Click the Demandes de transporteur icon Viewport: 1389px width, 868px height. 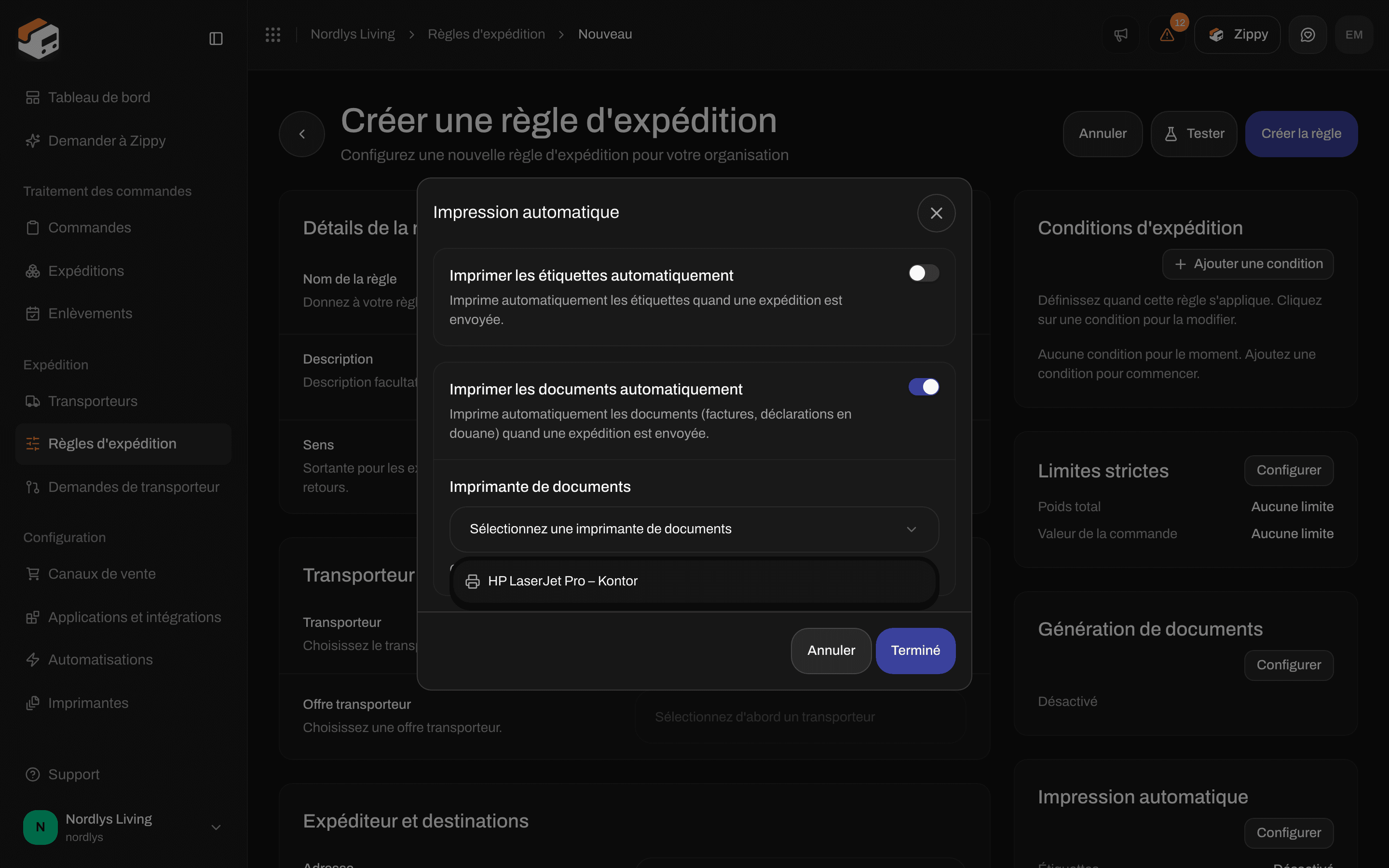(x=33, y=488)
